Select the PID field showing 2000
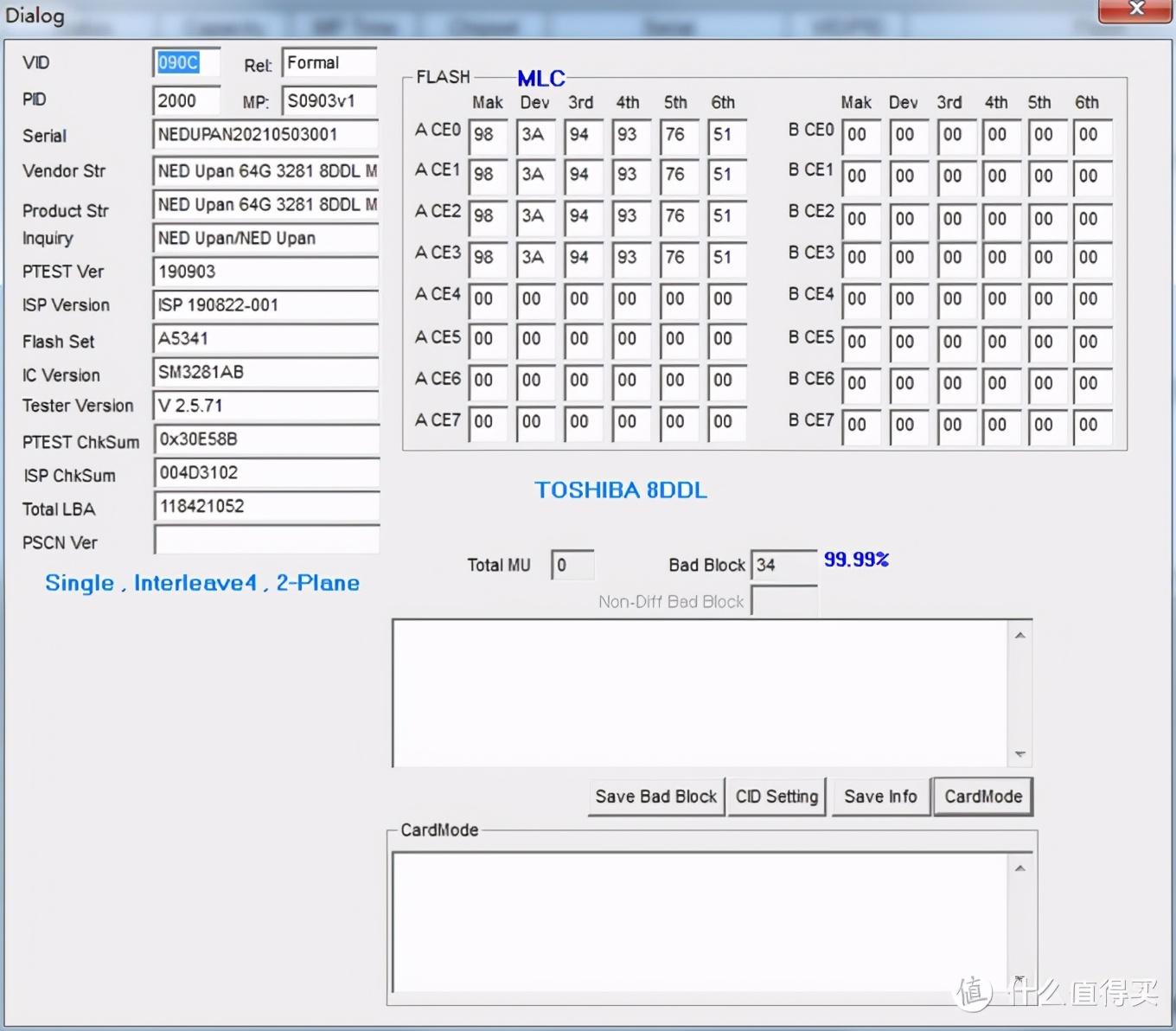The height and width of the screenshot is (1031, 1176). coord(186,100)
